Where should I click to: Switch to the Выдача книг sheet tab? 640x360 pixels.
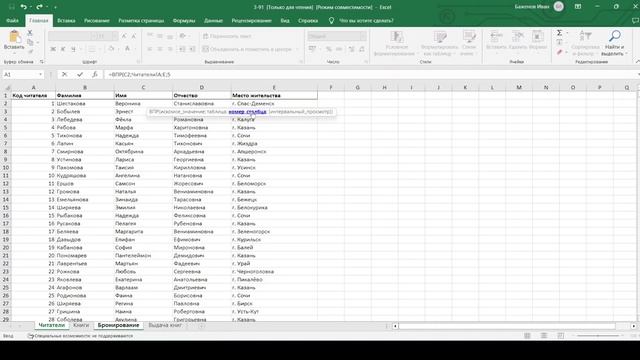[x=165, y=325]
